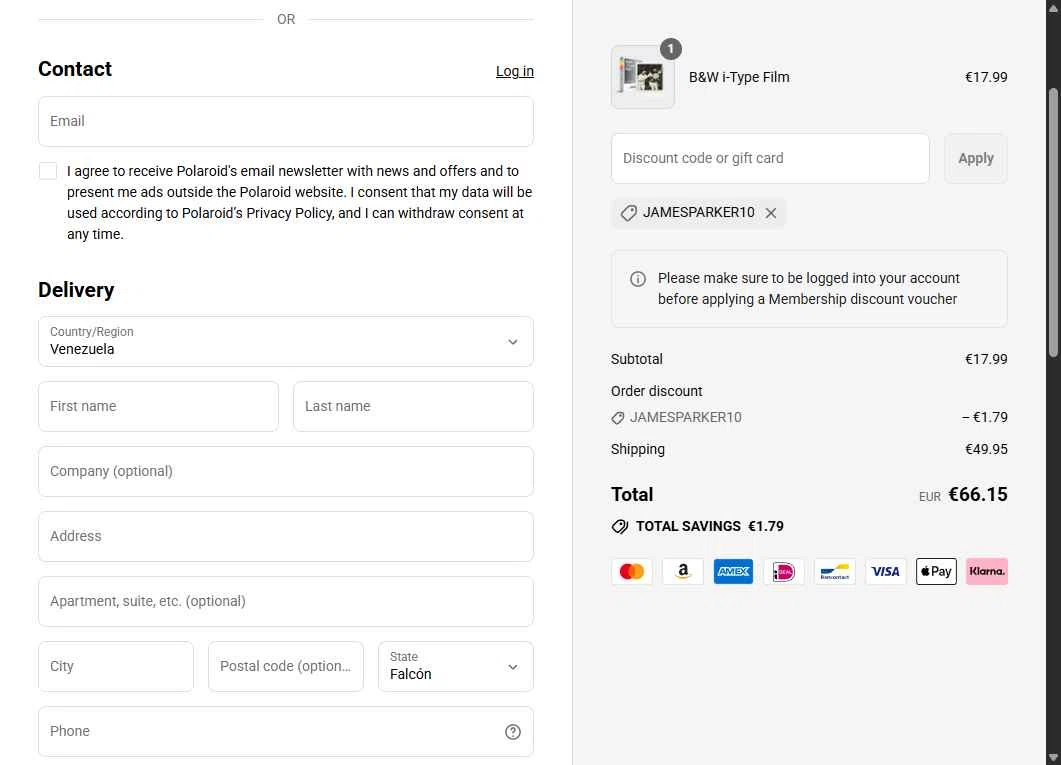Click the Delivery heading
Viewport: 1061px width, 765px height.
[76, 290]
